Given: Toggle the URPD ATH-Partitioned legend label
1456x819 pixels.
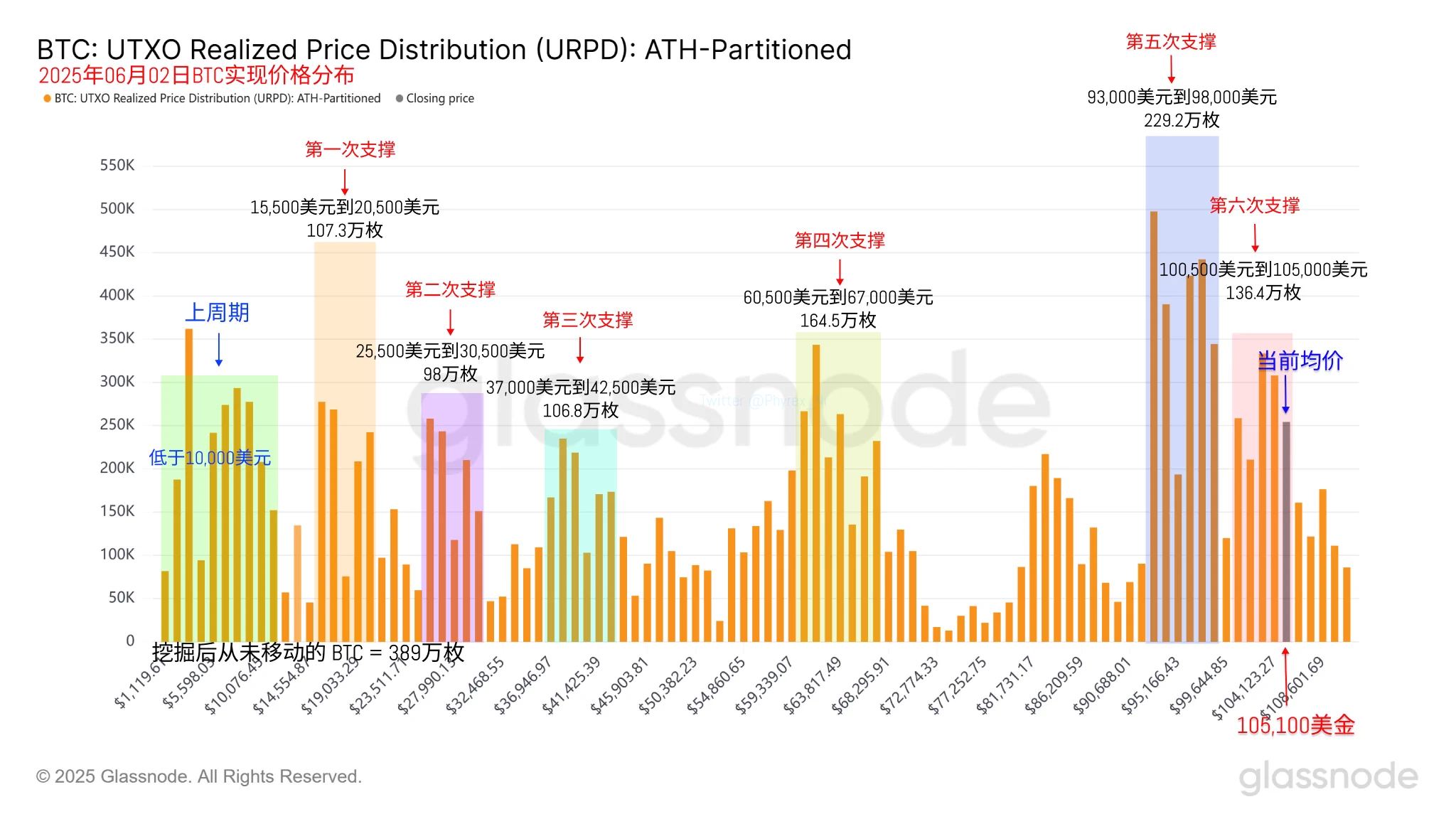Looking at the screenshot, I should click(x=217, y=99).
